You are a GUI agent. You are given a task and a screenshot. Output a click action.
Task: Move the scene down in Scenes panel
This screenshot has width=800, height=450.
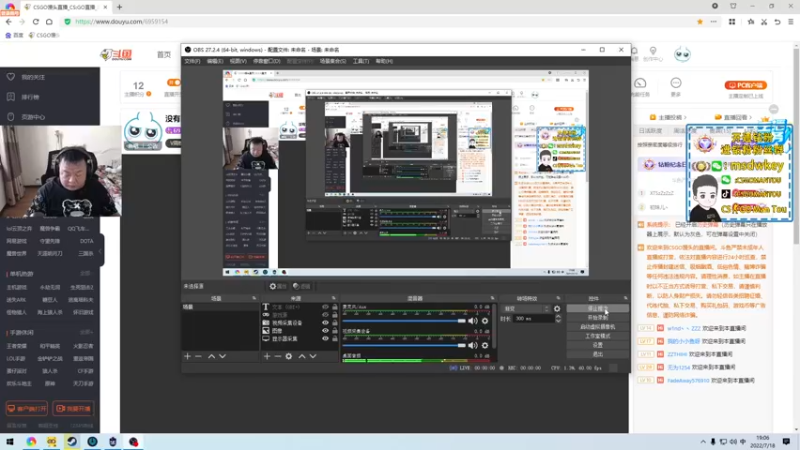pyautogui.click(x=222, y=356)
